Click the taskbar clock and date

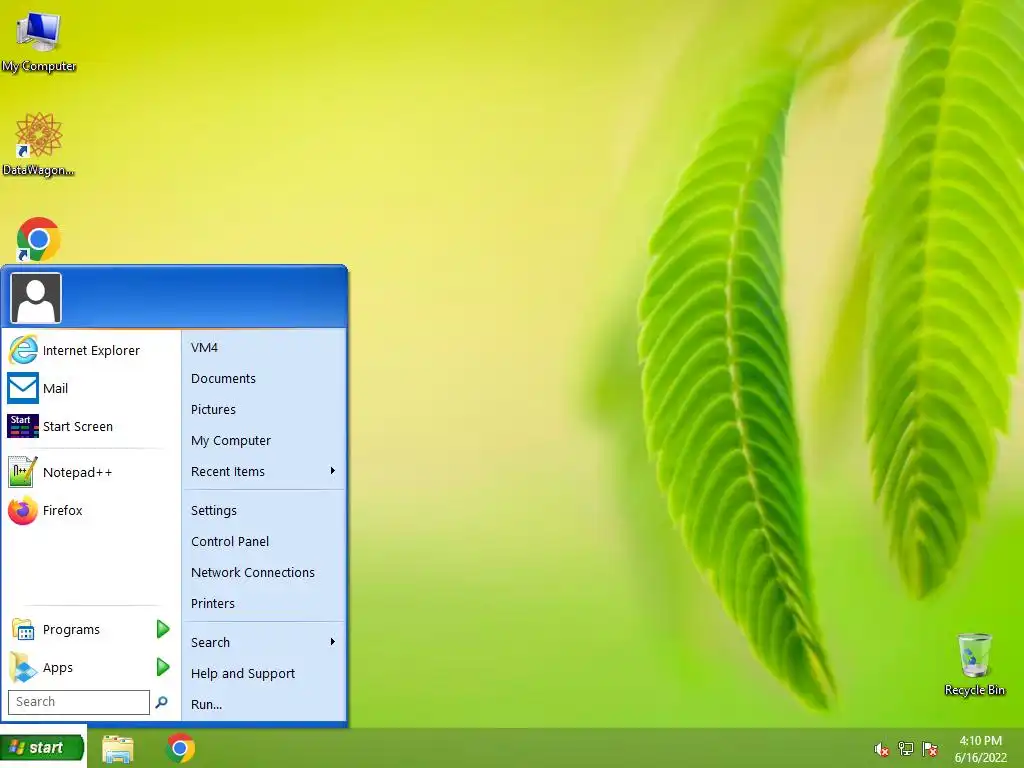(981, 749)
